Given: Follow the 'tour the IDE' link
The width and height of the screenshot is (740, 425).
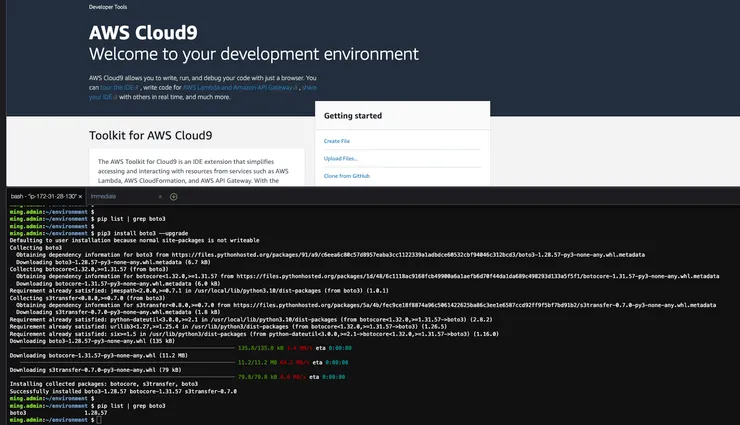Looking at the screenshot, I should click(x=119, y=87).
